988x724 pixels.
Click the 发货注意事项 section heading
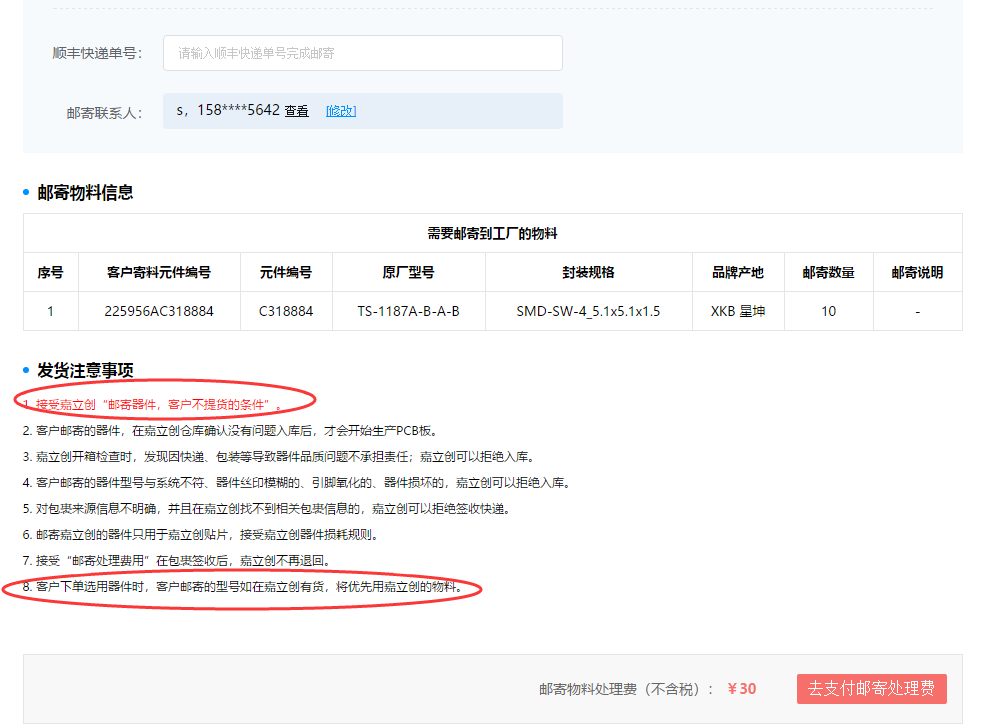coord(85,371)
